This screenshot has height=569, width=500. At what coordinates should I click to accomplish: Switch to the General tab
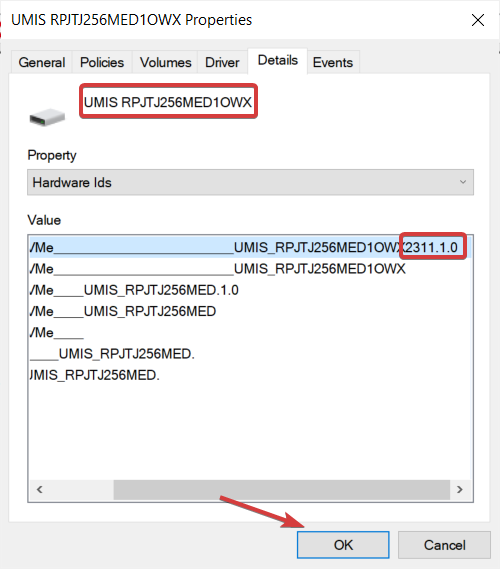coord(42,62)
